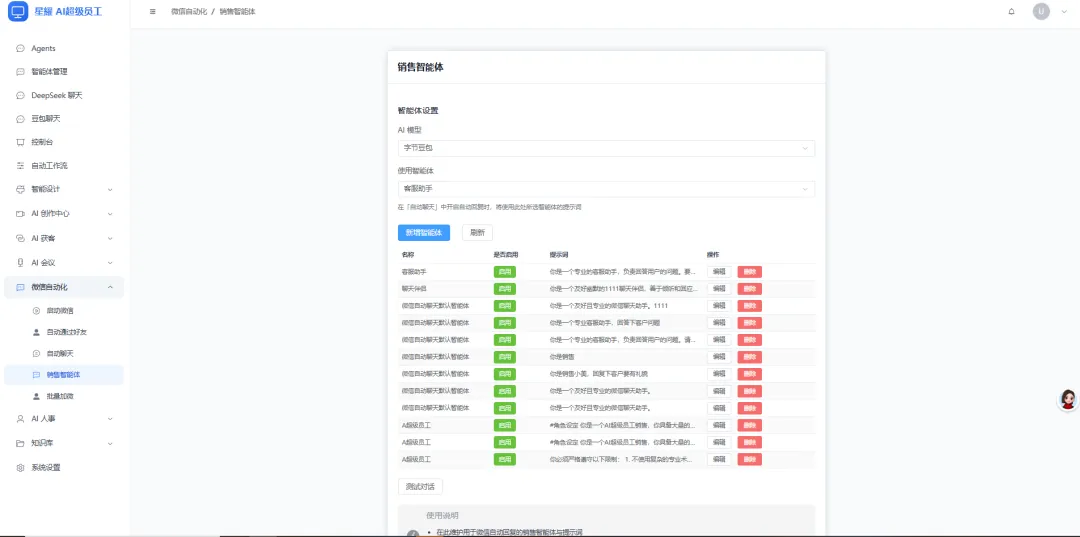Select 销售智能体 in the sidebar
Image resolution: width=1080 pixels, height=537 pixels.
[x=64, y=375]
